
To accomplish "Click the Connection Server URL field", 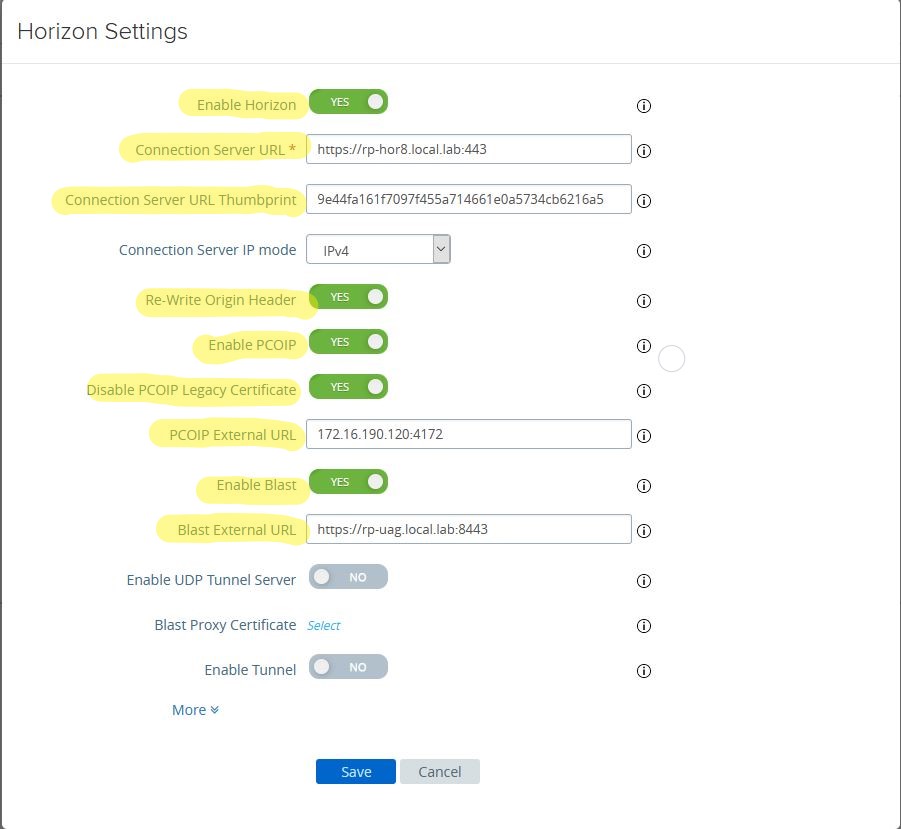I will tap(469, 149).
